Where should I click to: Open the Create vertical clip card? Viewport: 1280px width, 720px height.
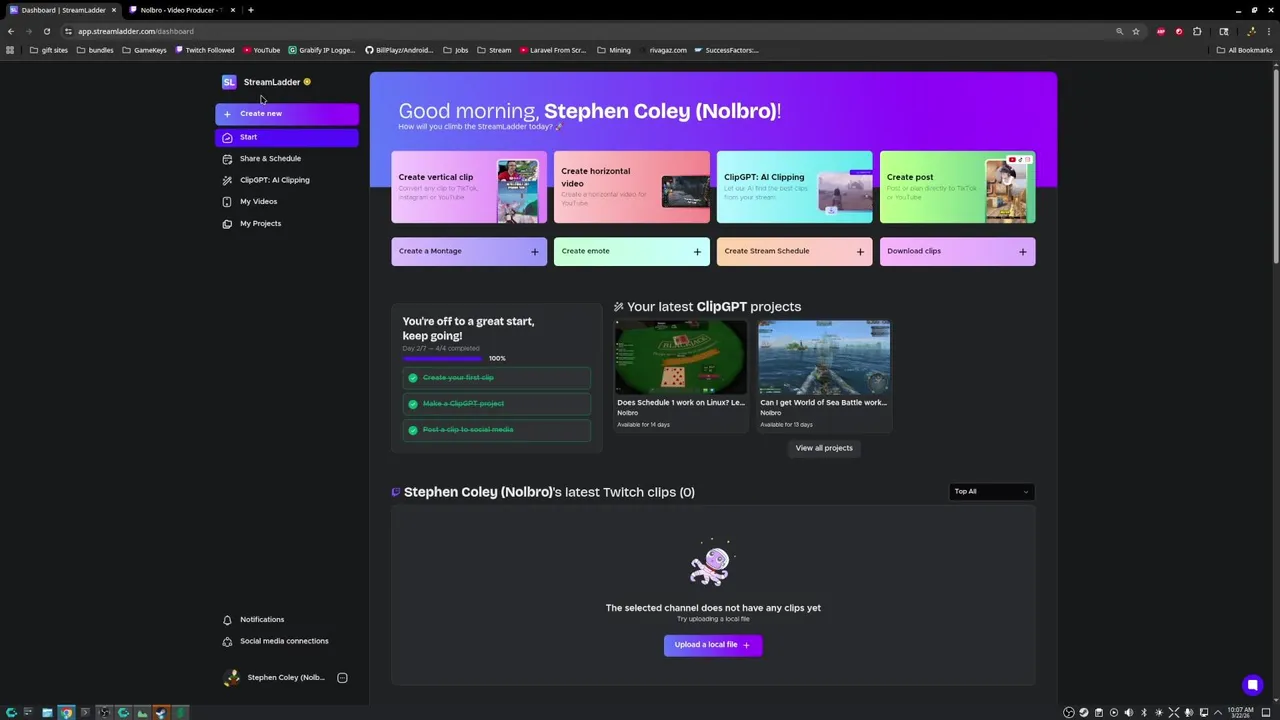click(x=469, y=187)
